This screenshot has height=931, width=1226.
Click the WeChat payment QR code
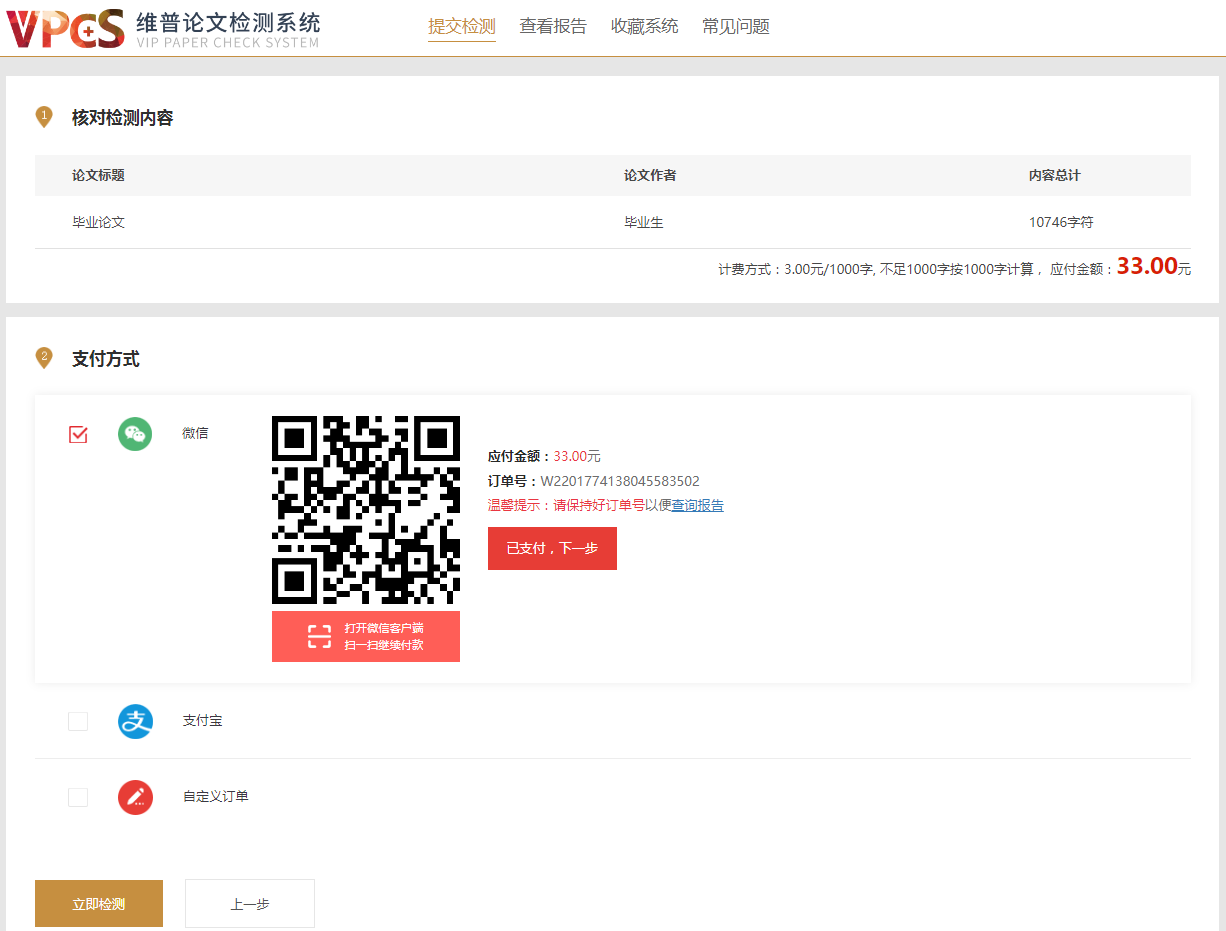coord(366,510)
